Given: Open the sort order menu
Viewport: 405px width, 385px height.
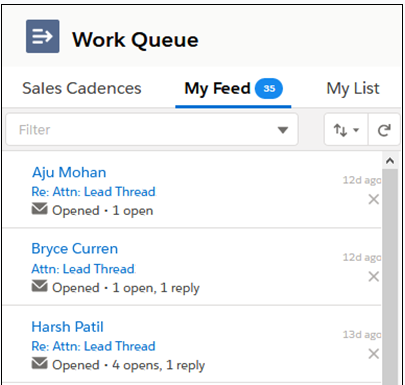Looking at the screenshot, I should point(346,130).
